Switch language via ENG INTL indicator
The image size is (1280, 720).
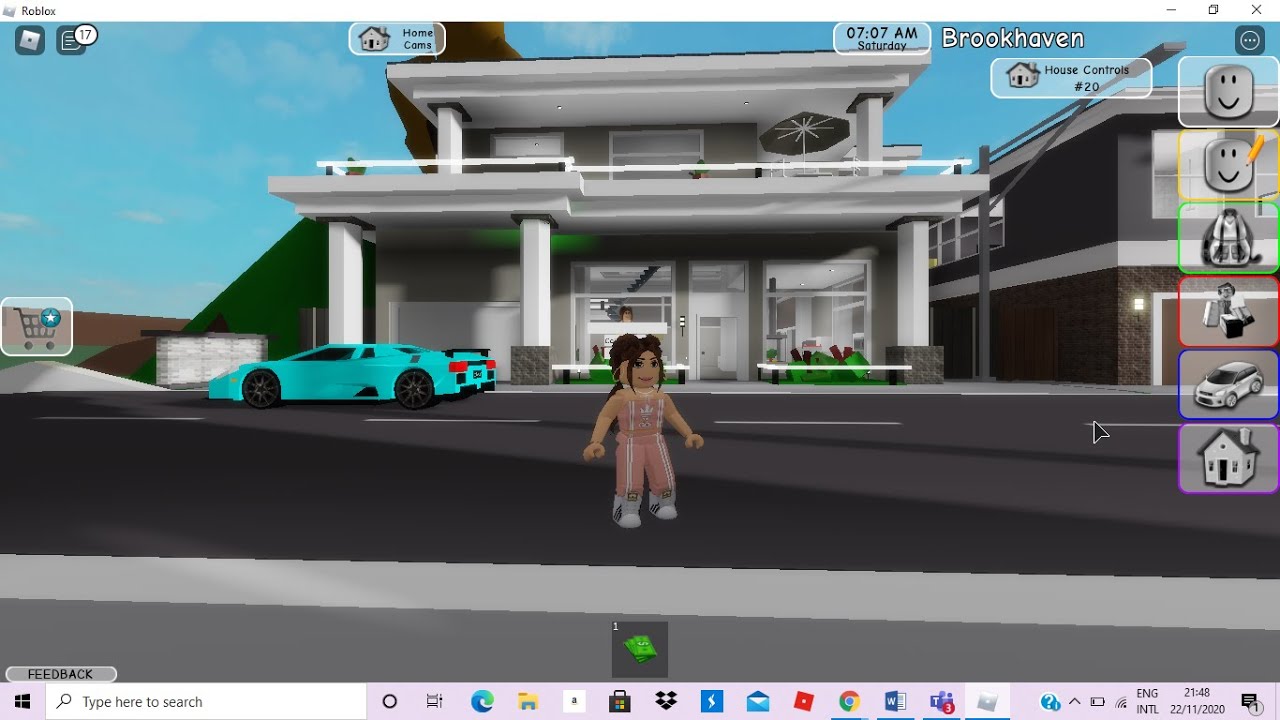pyautogui.click(x=1147, y=702)
